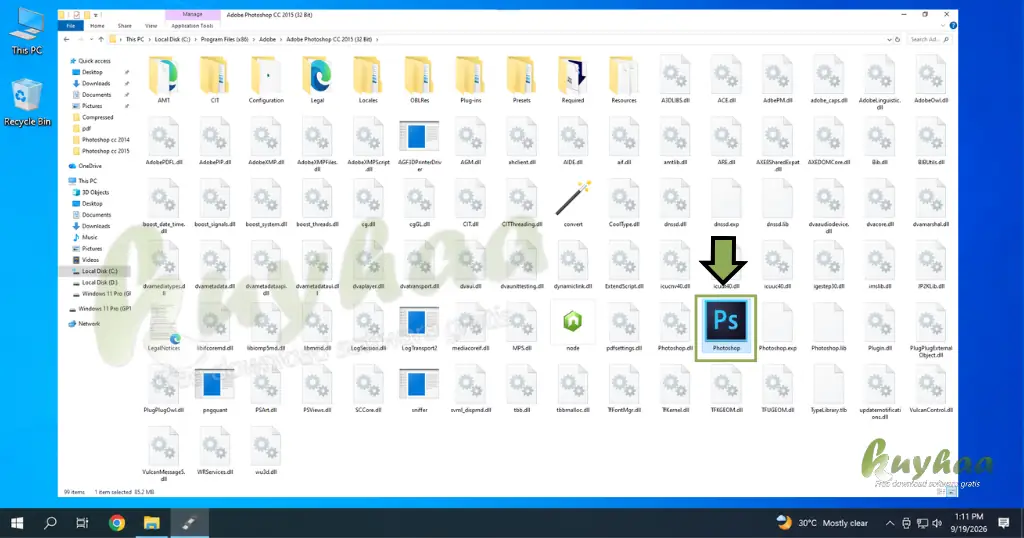
Task: Open recent locations dropdown arrow
Action: point(91,39)
